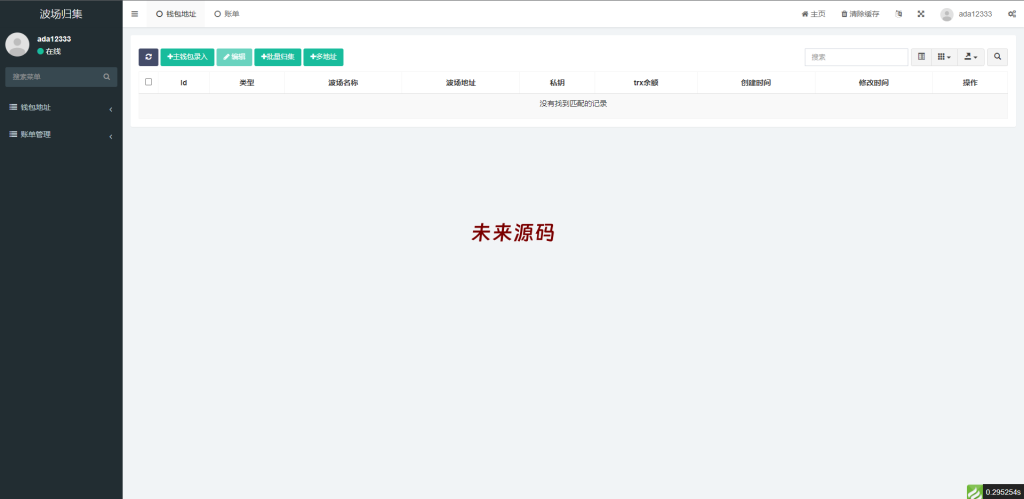
Task: Click the sidebar search magnifier icon
Action: [x=106, y=77]
